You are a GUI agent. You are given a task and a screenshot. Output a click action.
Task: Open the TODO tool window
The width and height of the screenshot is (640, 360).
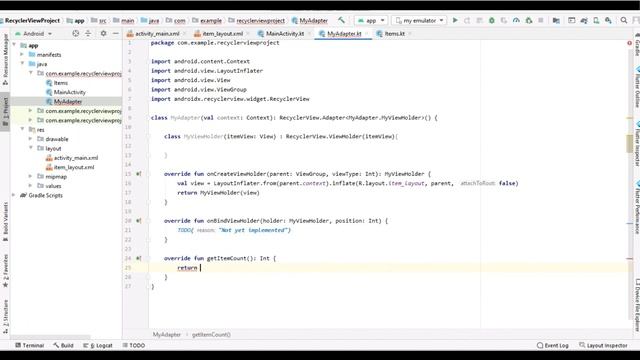[134, 345]
